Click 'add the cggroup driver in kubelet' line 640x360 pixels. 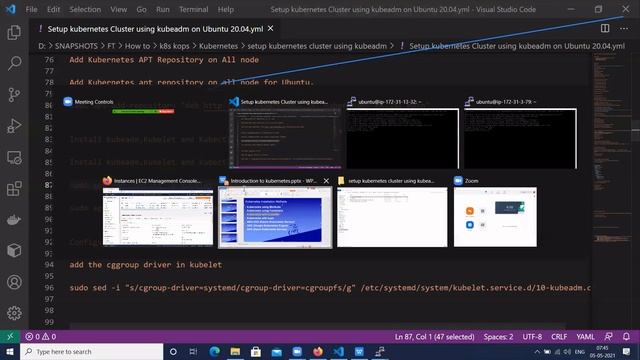pos(146,265)
